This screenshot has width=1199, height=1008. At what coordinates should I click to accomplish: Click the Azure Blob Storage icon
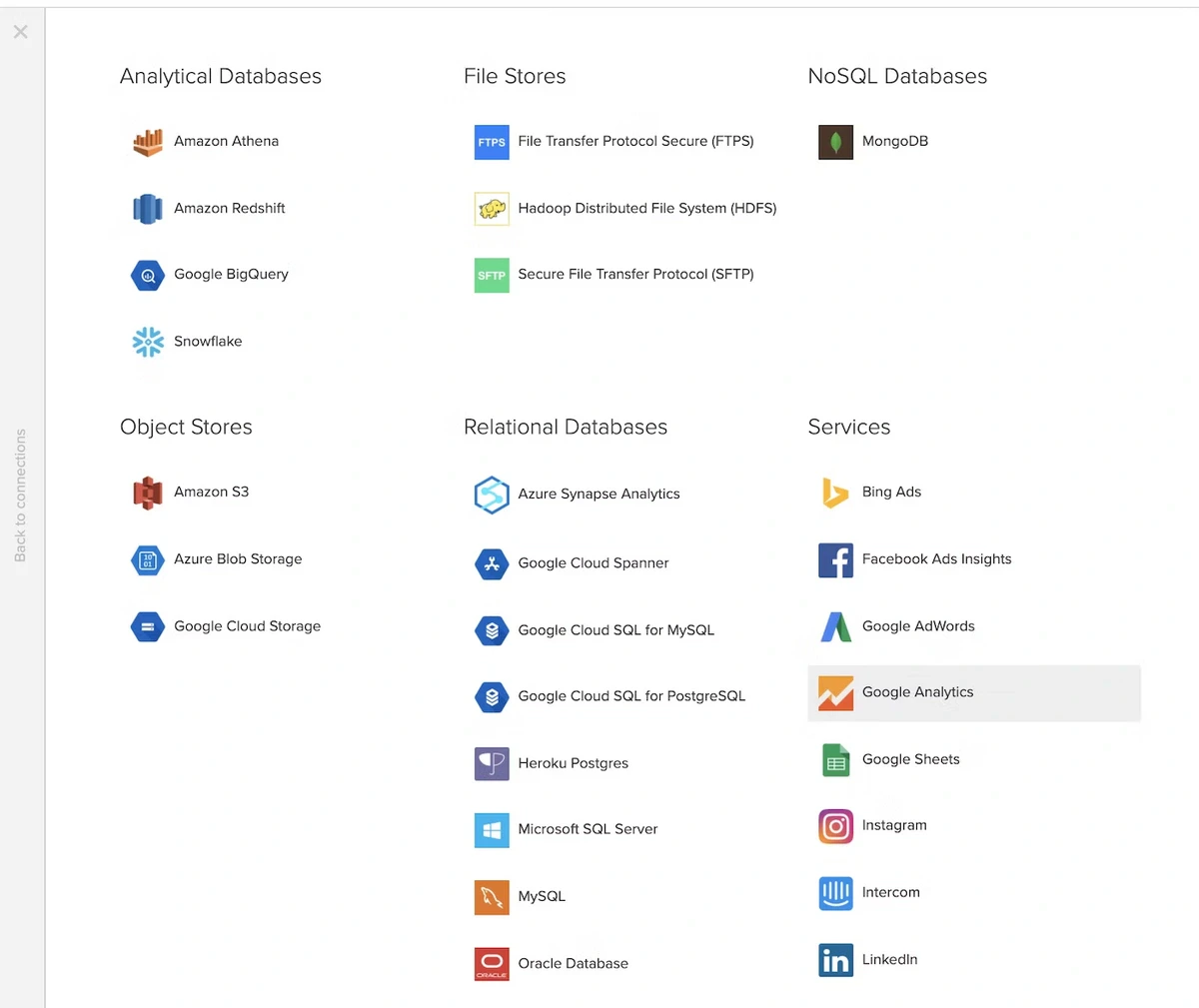click(x=148, y=559)
